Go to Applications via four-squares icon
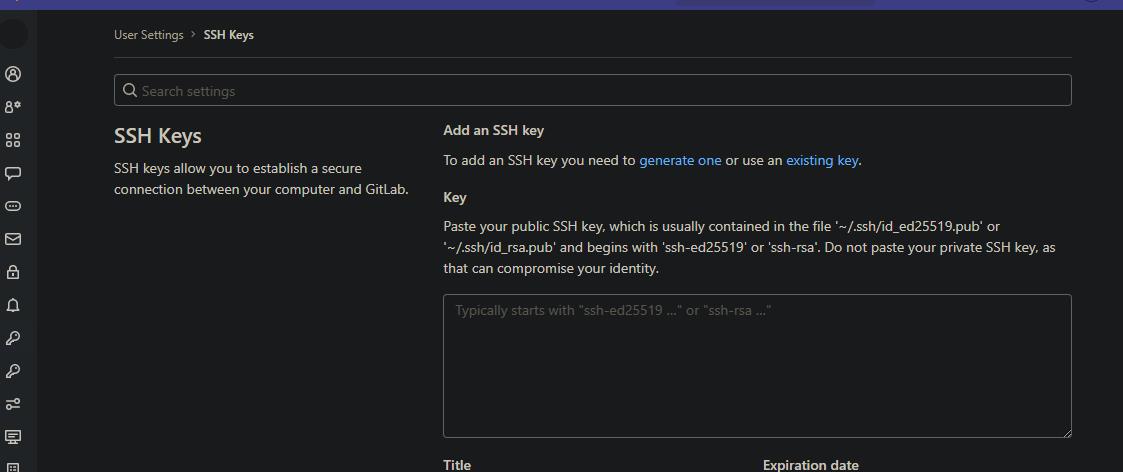Image resolution: width=1123 pixels, height=472 pixels. (13, 140)
